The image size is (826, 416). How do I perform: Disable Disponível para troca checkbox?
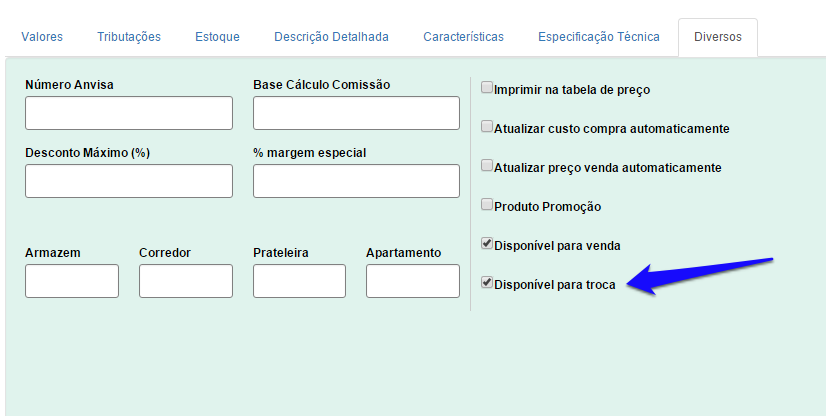tap(487, 283)
